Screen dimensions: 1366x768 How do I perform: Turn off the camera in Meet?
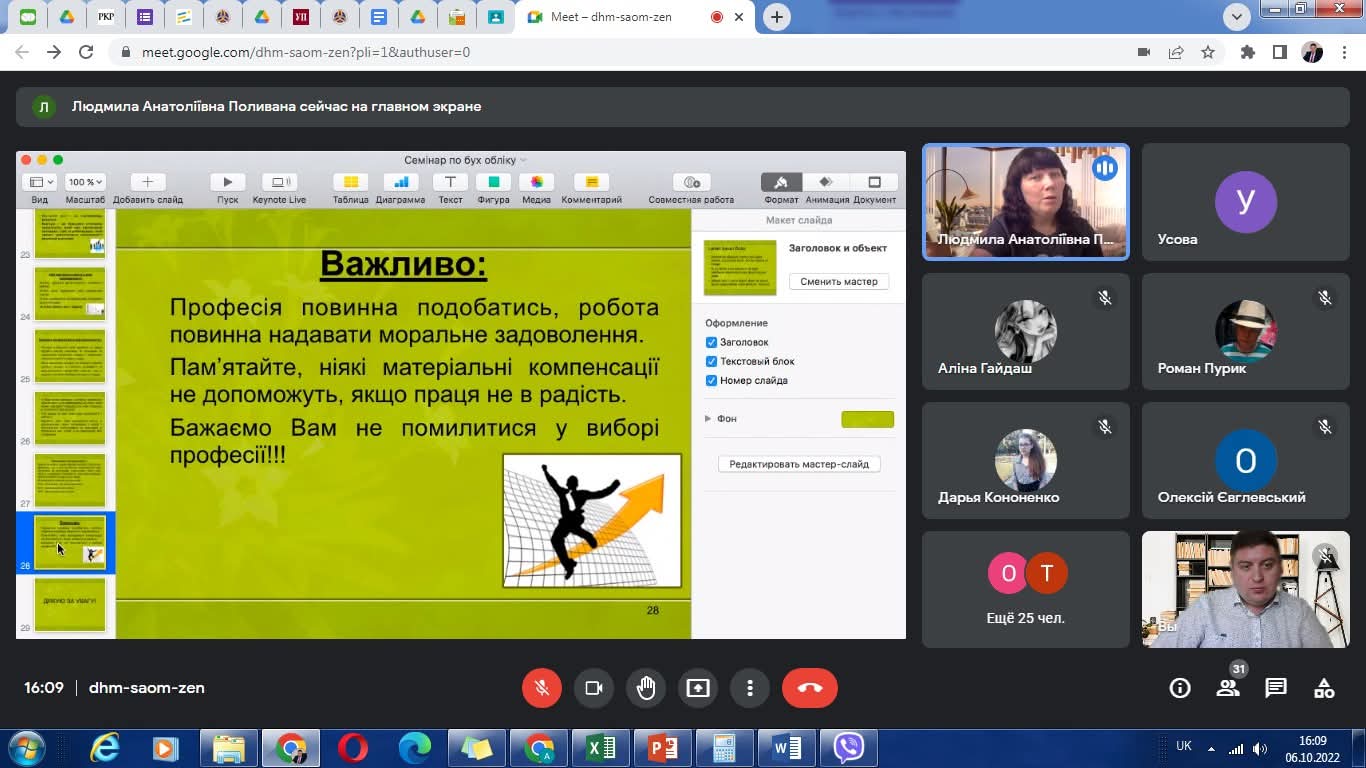(594, 688)
